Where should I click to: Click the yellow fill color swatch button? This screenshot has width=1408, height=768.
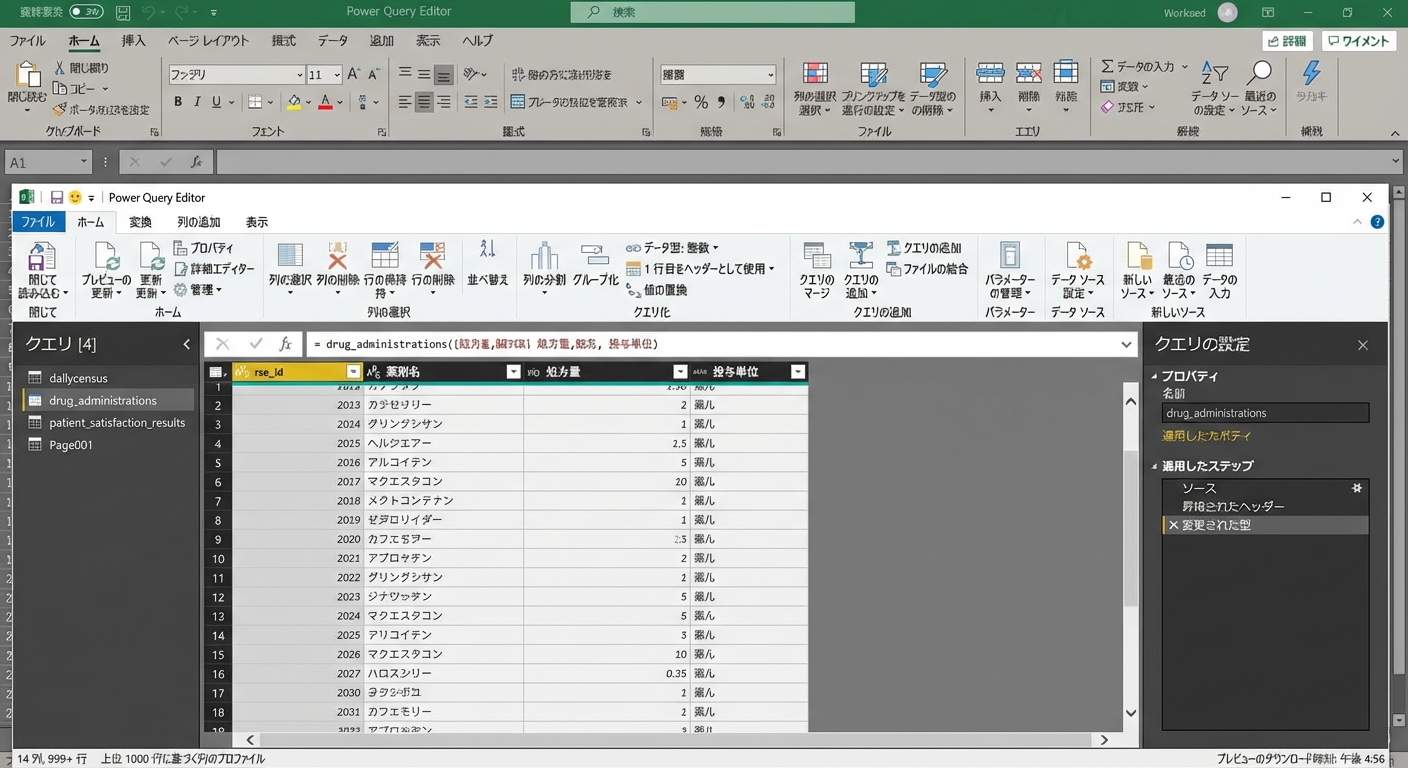click(x=294, y=102)
